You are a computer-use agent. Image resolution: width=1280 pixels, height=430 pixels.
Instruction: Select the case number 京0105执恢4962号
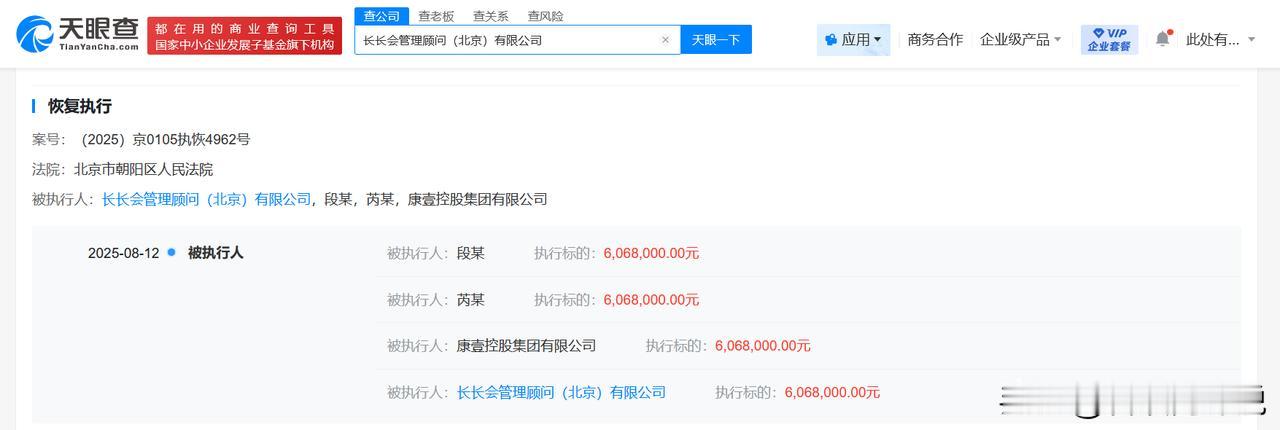click(x=166, y=139)
